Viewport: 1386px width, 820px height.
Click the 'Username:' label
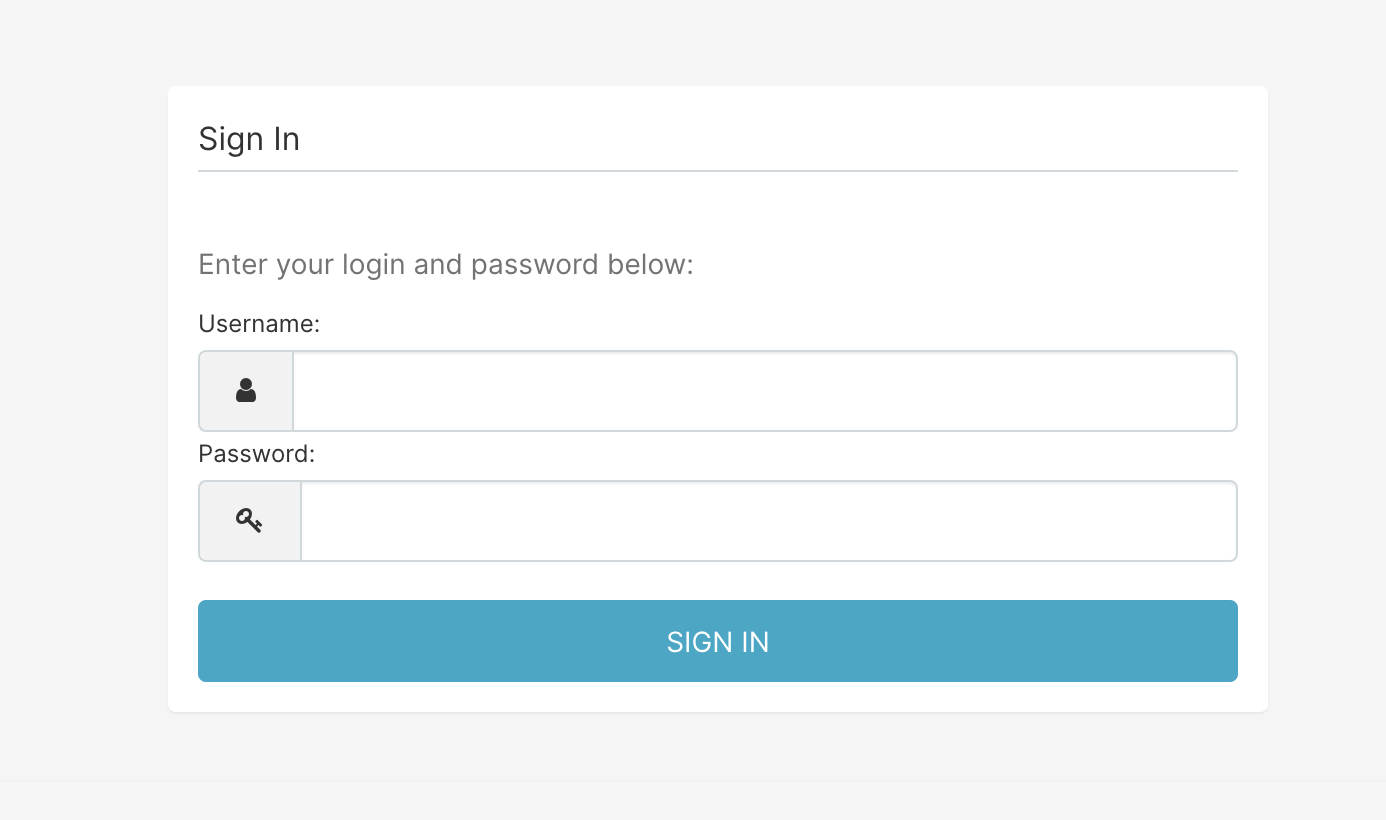259,323
